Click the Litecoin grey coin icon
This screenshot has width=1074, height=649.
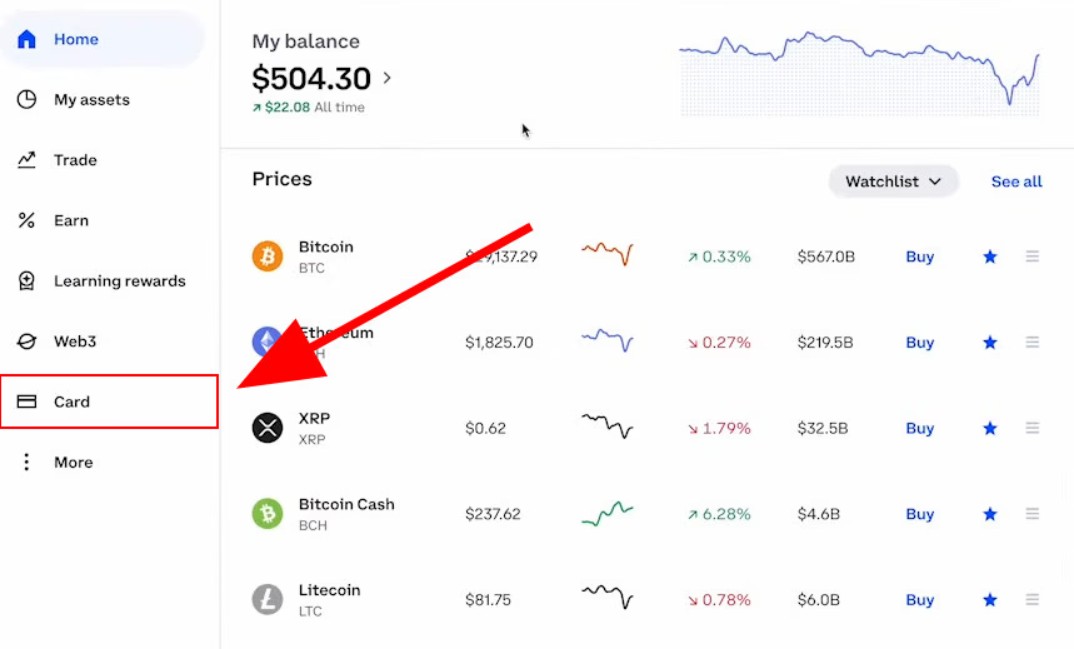click(267, 600)
